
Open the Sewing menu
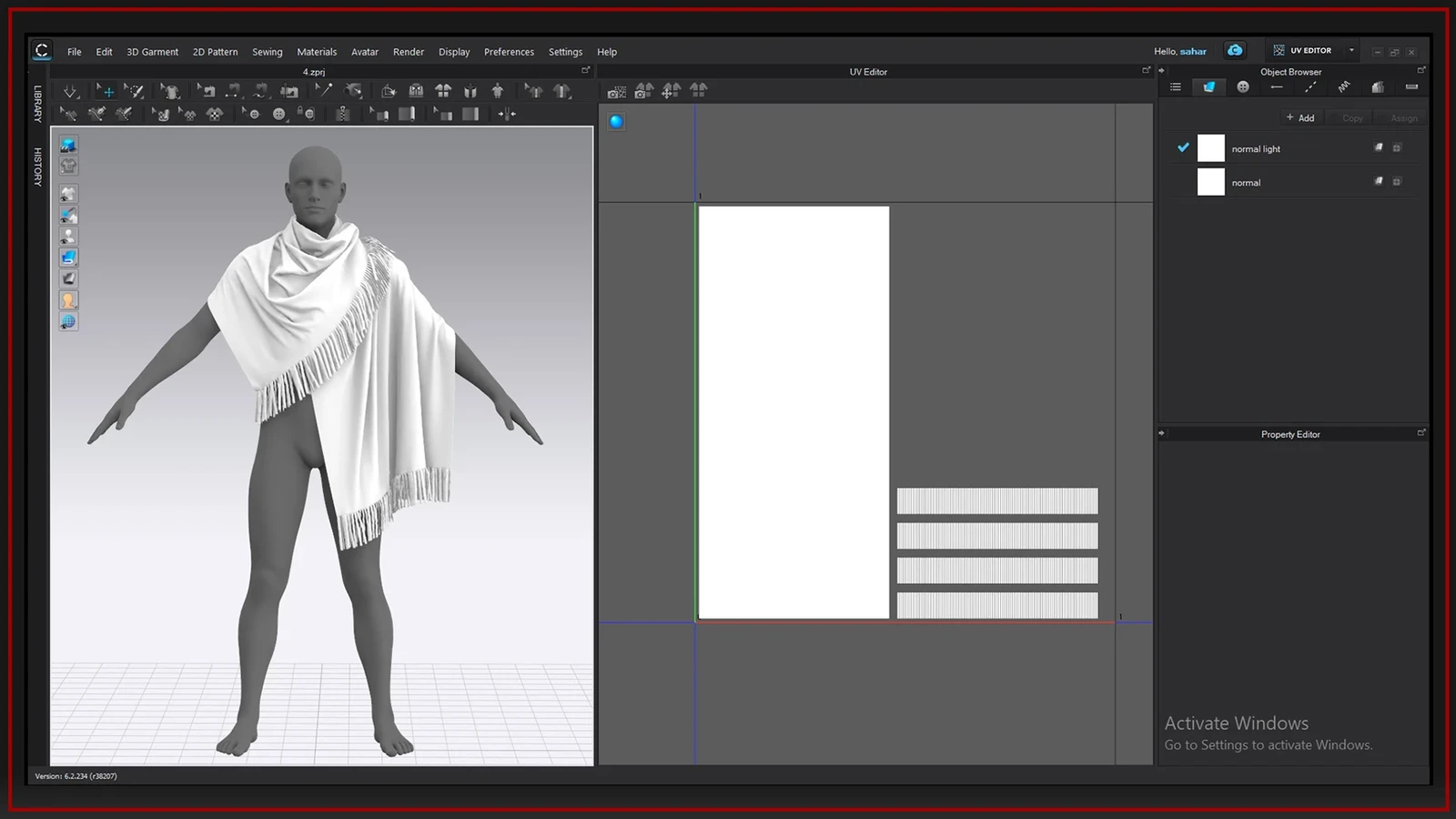click(x=268, y=52)
